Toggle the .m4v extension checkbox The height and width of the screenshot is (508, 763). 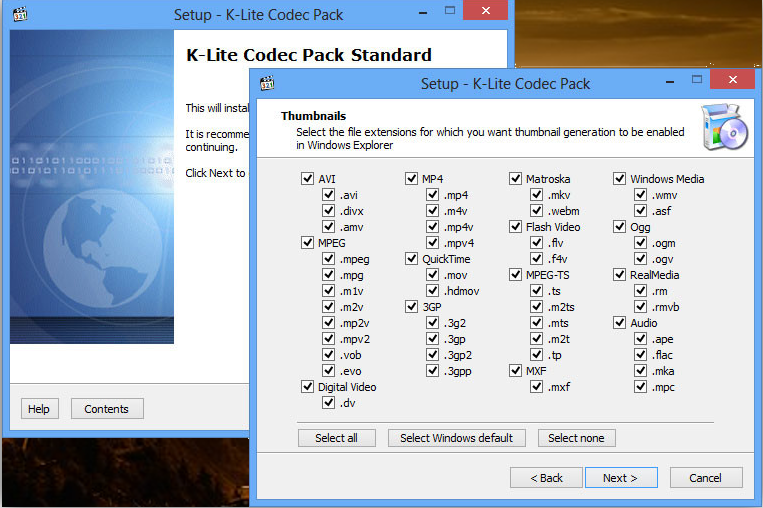click(x=433, y=211)
